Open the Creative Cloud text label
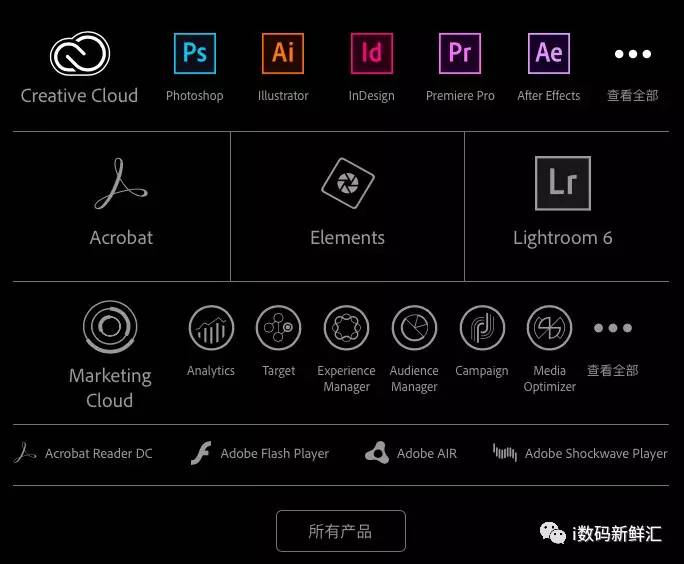This screenshot has width=684, height=564. coord(79,96)
